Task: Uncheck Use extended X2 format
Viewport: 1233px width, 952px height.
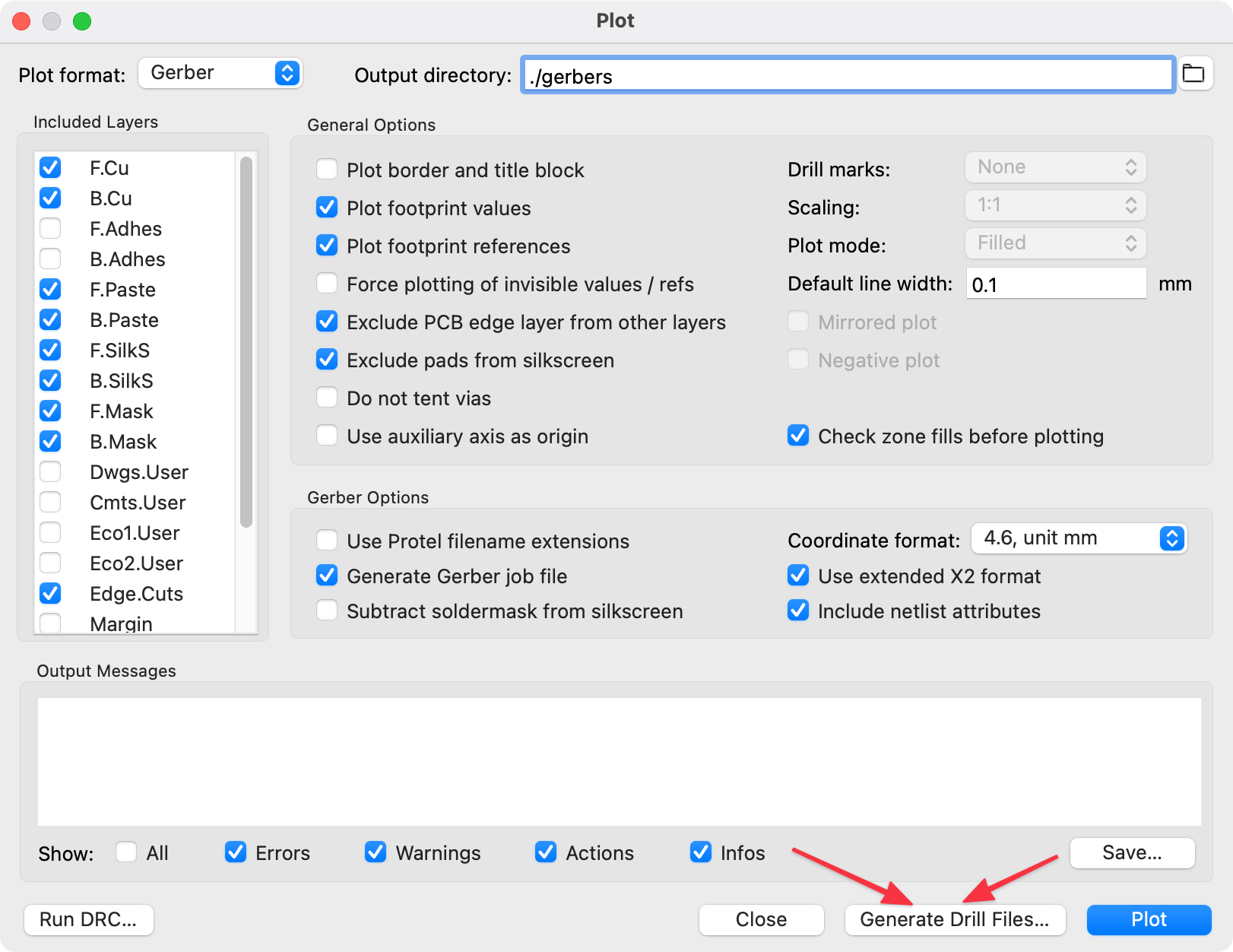Action: [x=798, y=576]
